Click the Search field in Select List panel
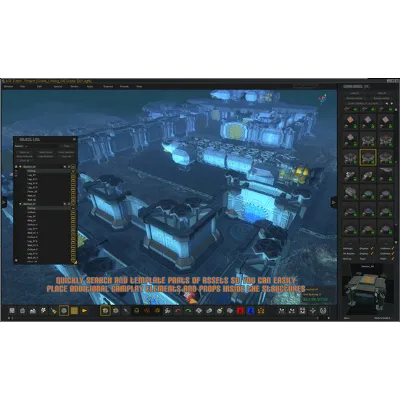400x400 pixels. click(x=42, y=146)
